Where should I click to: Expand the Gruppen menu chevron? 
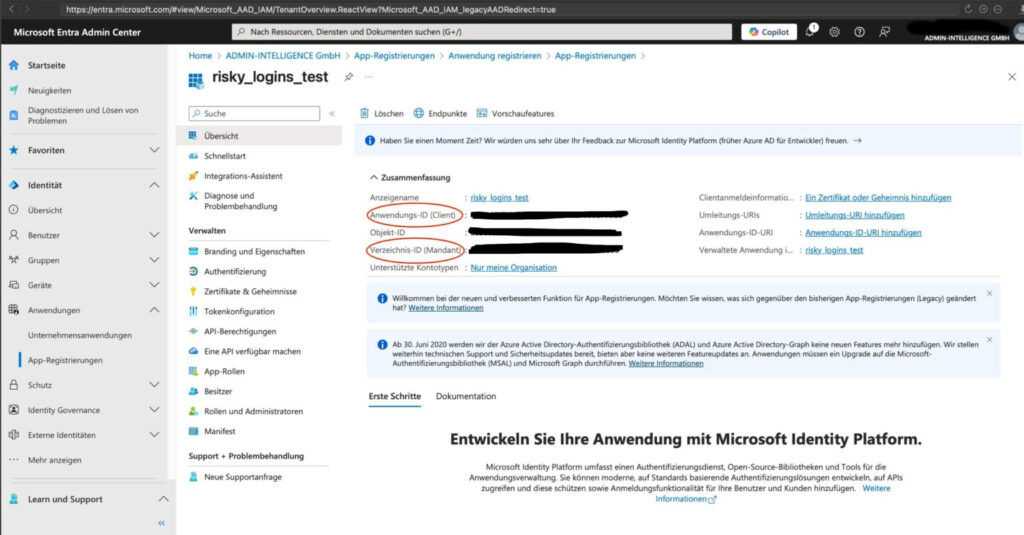tap(154, 260)
